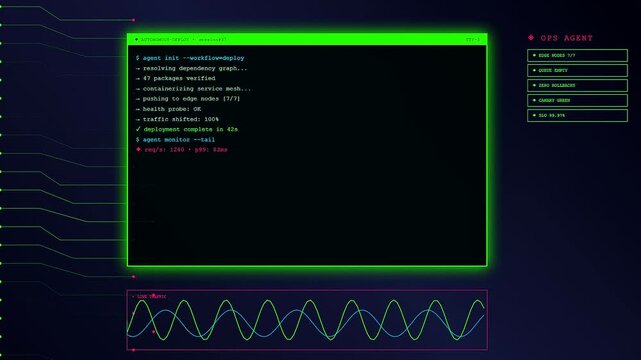Click the 'containerizing service mesh...' line
The height and width of the screenshot is (360, 641).
pos(193,89)
